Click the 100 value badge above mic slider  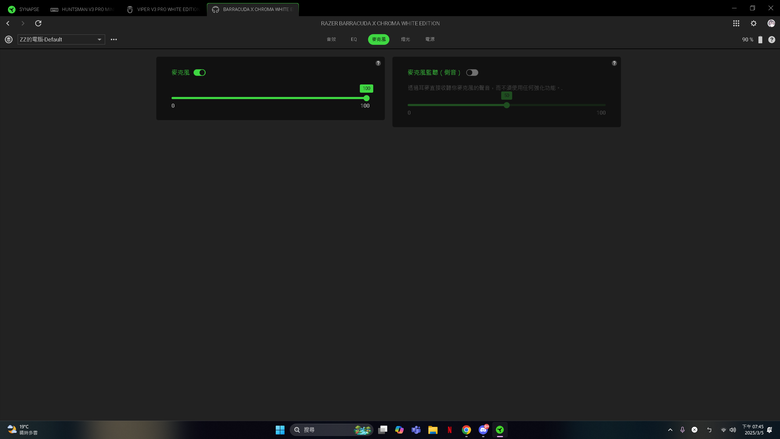coord(367,88)
